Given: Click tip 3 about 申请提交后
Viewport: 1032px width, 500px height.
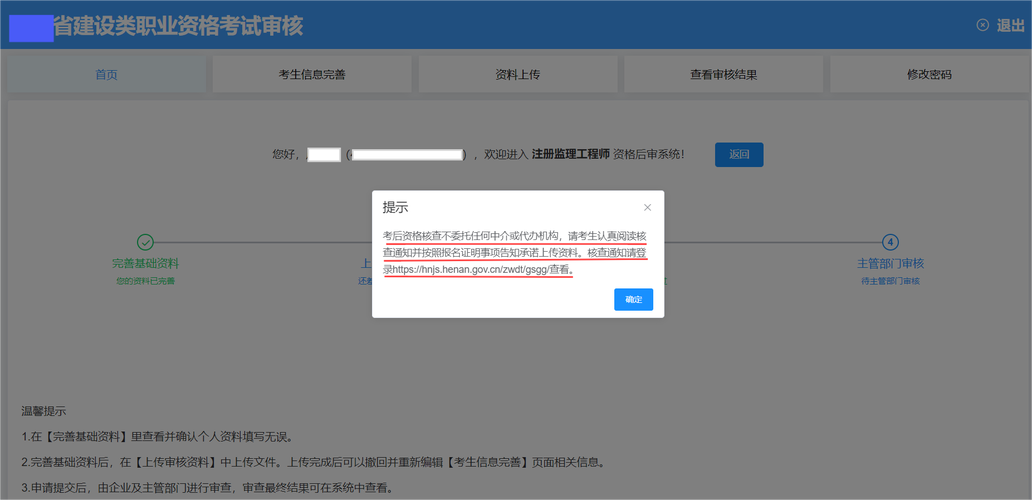Looking at the screenshot, I should (207, 488).
